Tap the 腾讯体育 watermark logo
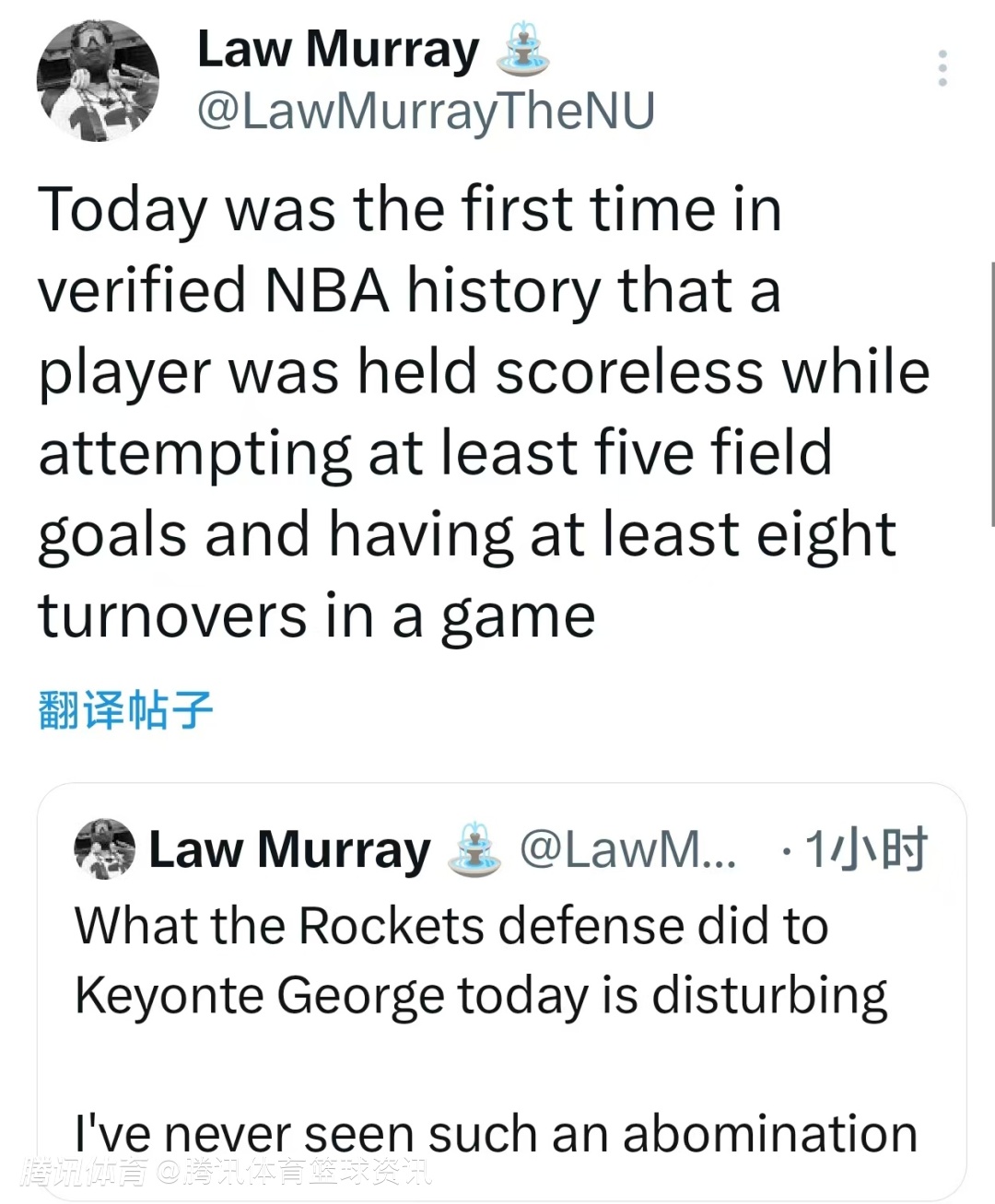Viewport: 995px width, 1204px height. 87,1173
